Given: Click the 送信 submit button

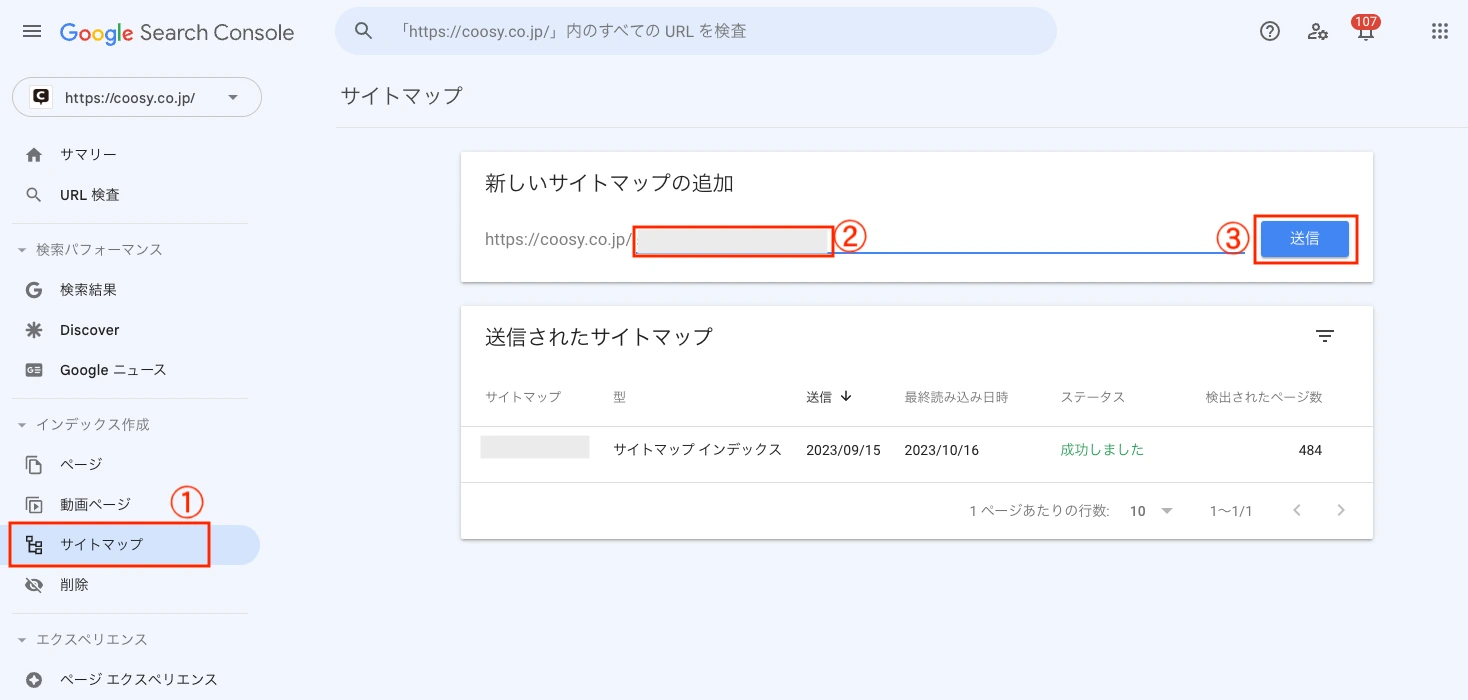Looking at the screenshot, I should 1305,239.
